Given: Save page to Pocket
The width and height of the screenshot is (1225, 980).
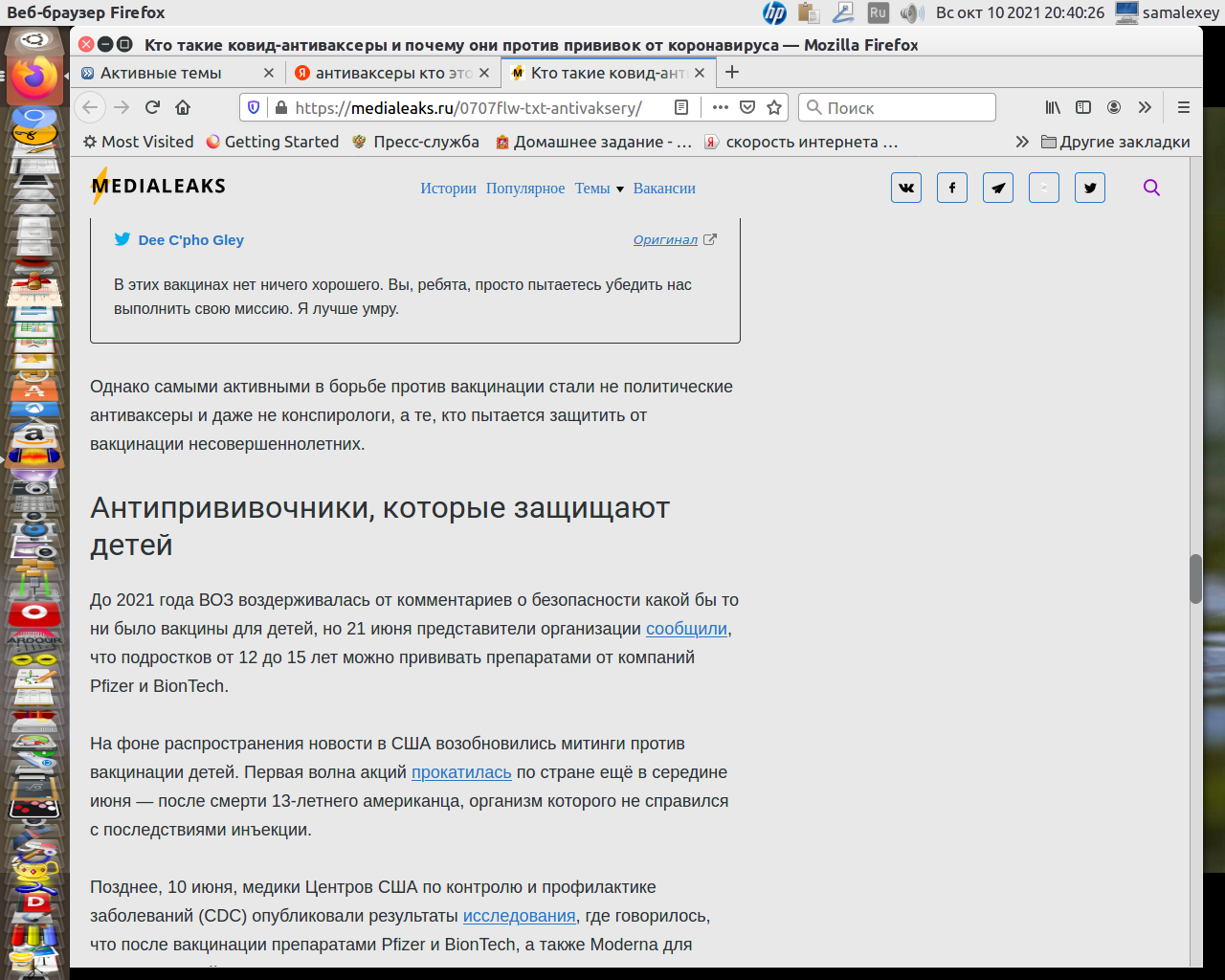Looking at the screenshot, I should click(747, 107).
